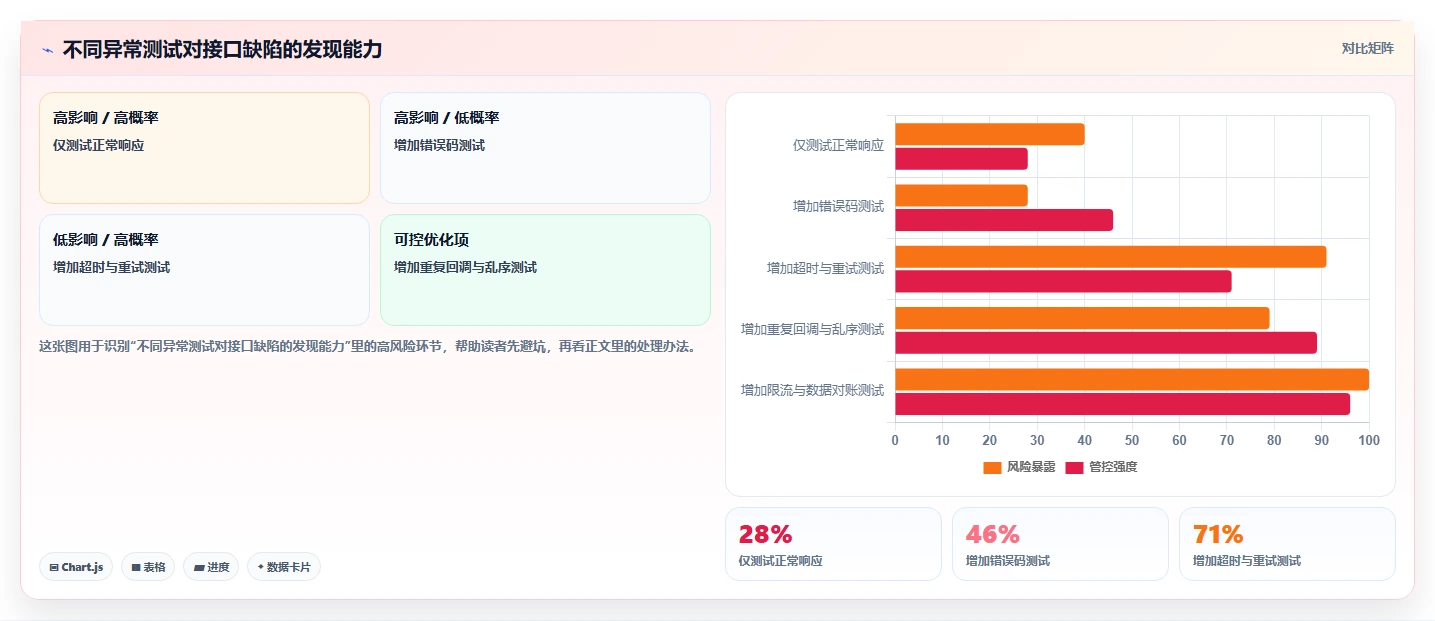The width and height of the screenshot is (1435, 621).
Task: Click red bar for 增加限流与数据对账测试
Action: (x=1123, y=404)
